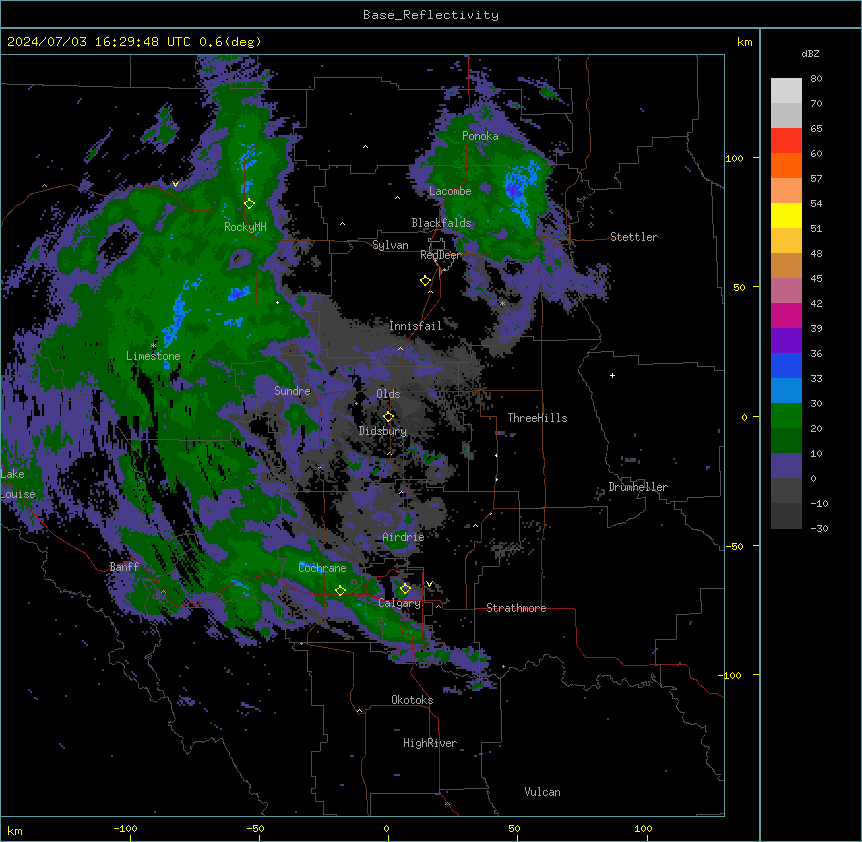Viewport: 862px width, 842px height.
Task: Select the Blackfalds label
Action: [x=441, y=223]
